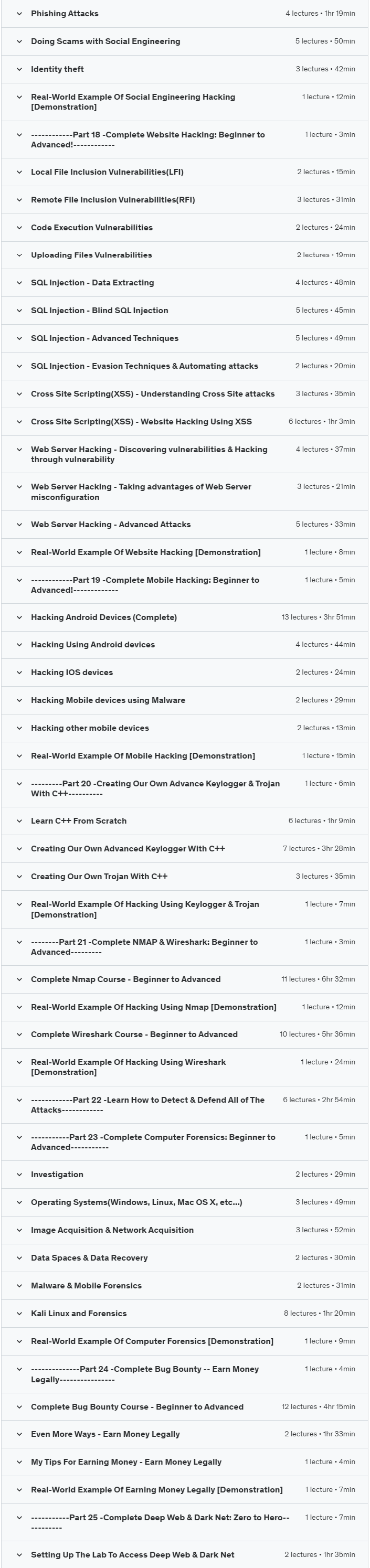Open Real-World Example Of Mobile Hacking section
Viewport: 370px width, 1568px height.
click(x=143, y=755)
